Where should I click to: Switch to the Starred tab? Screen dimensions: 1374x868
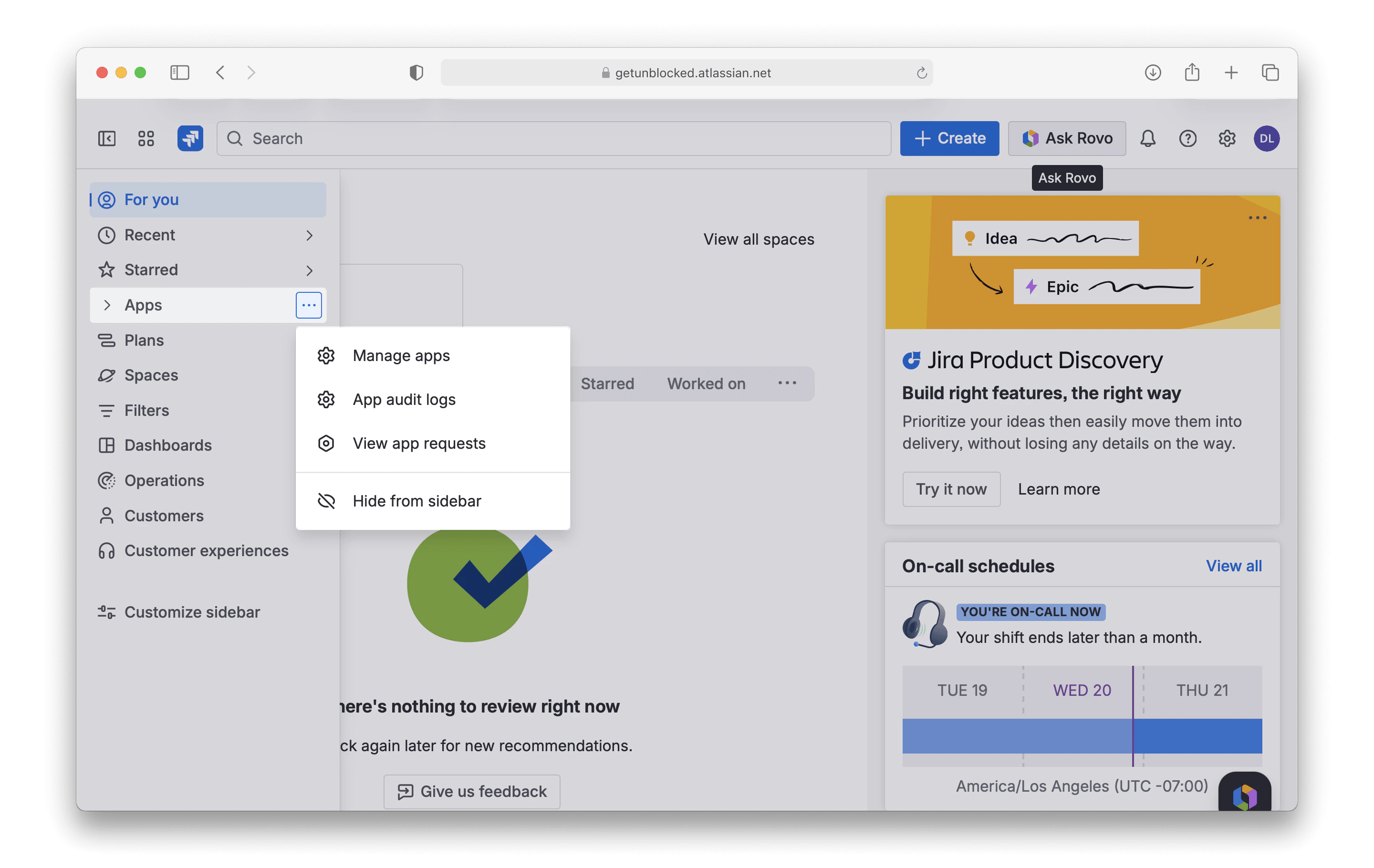607,383
